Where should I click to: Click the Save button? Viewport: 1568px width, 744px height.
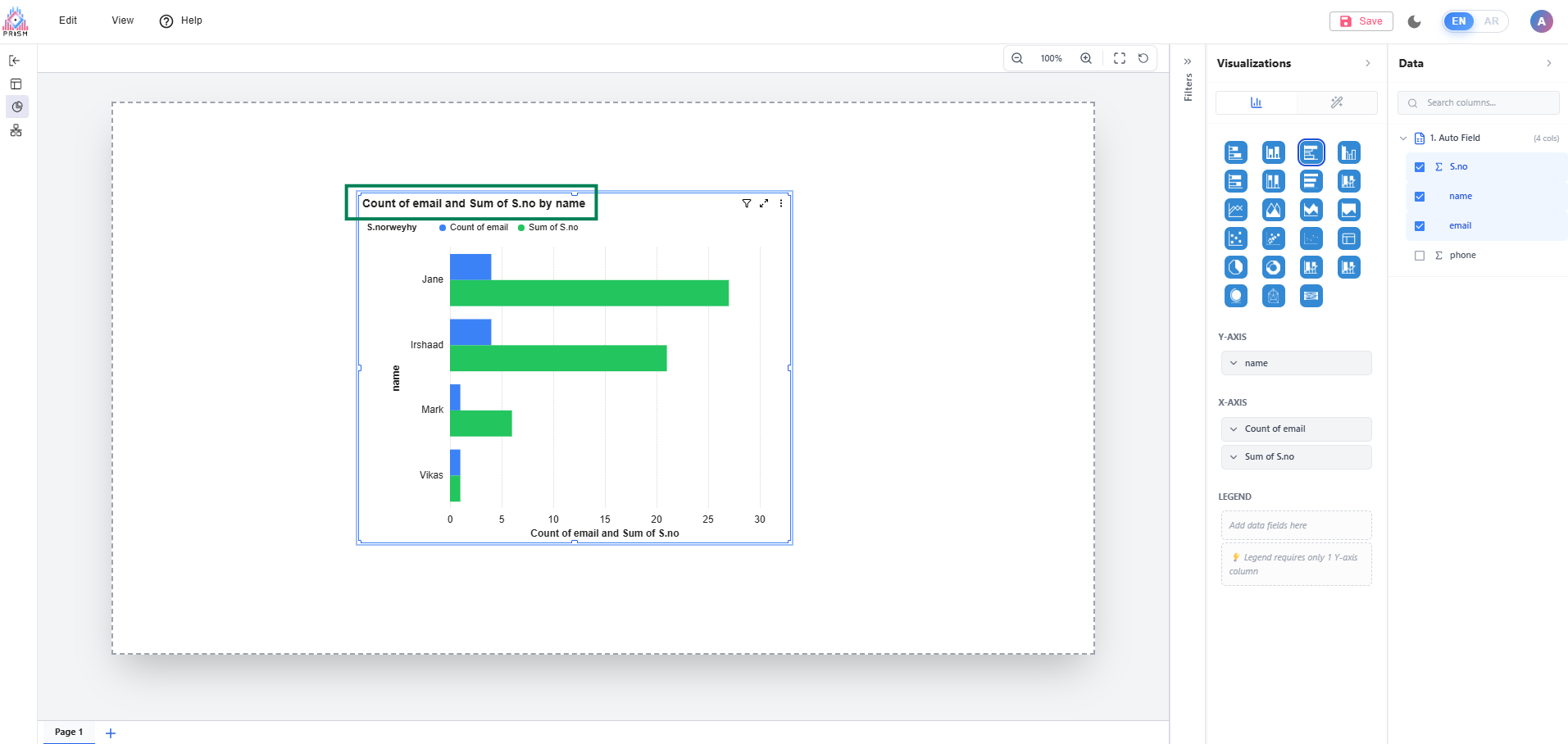pyautogui.click(x=1361, y=21)
